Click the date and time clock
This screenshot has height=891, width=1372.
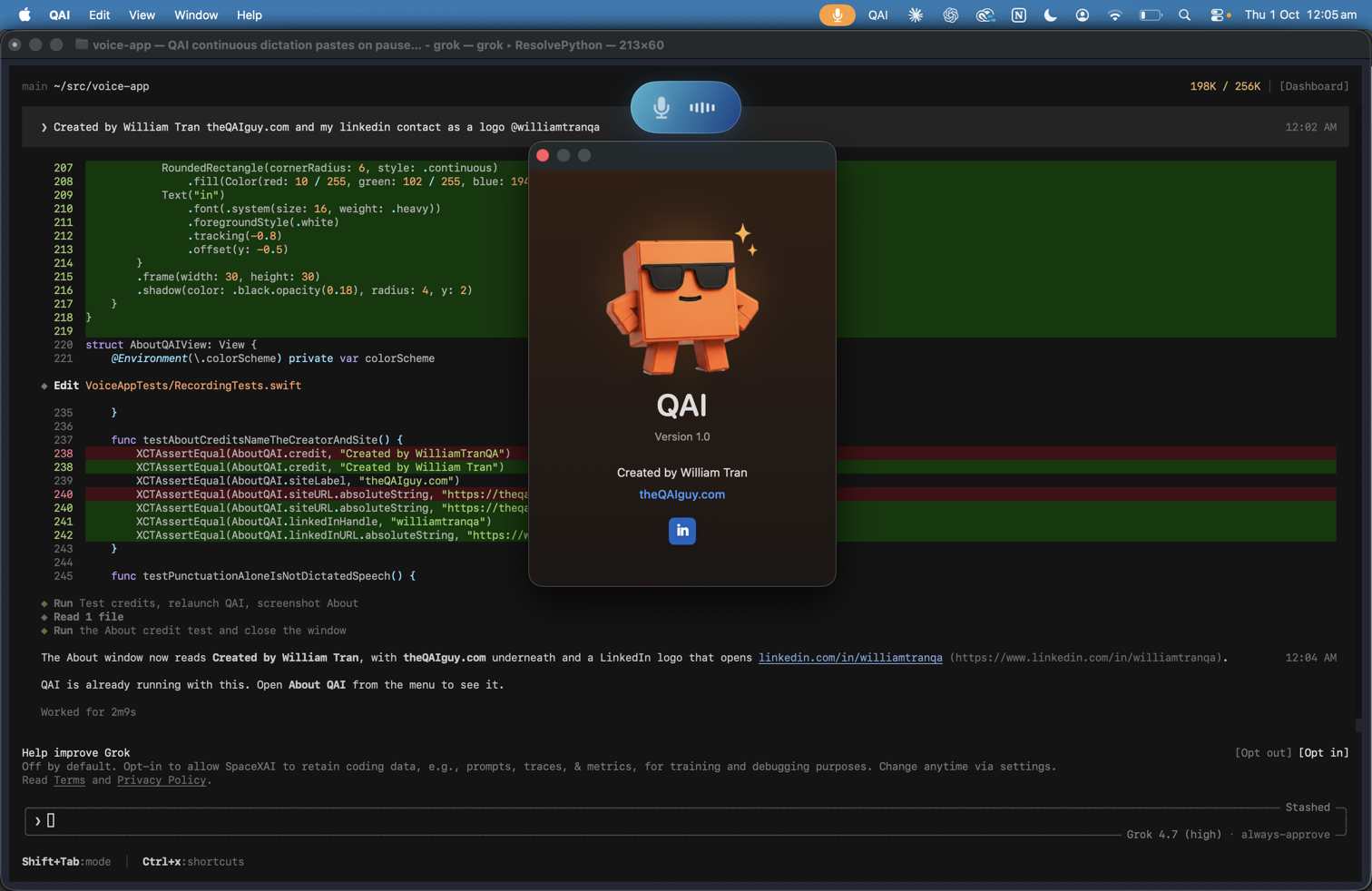[x=1300, y=15]
